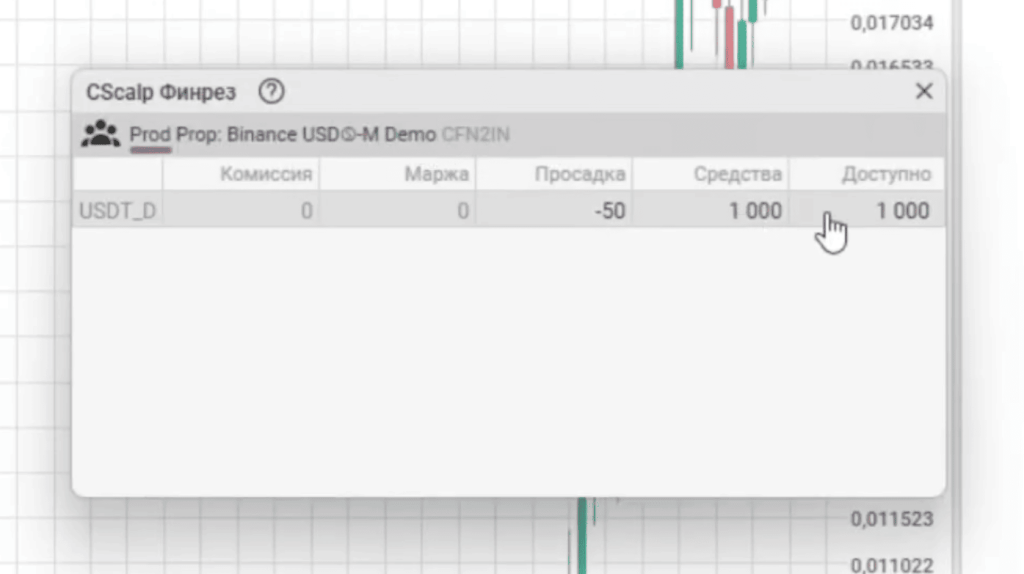The image size is (1024, 574).
Task: Select the USDT_D currency row cell
Action: pyautogui.click(x=117, y=211)
